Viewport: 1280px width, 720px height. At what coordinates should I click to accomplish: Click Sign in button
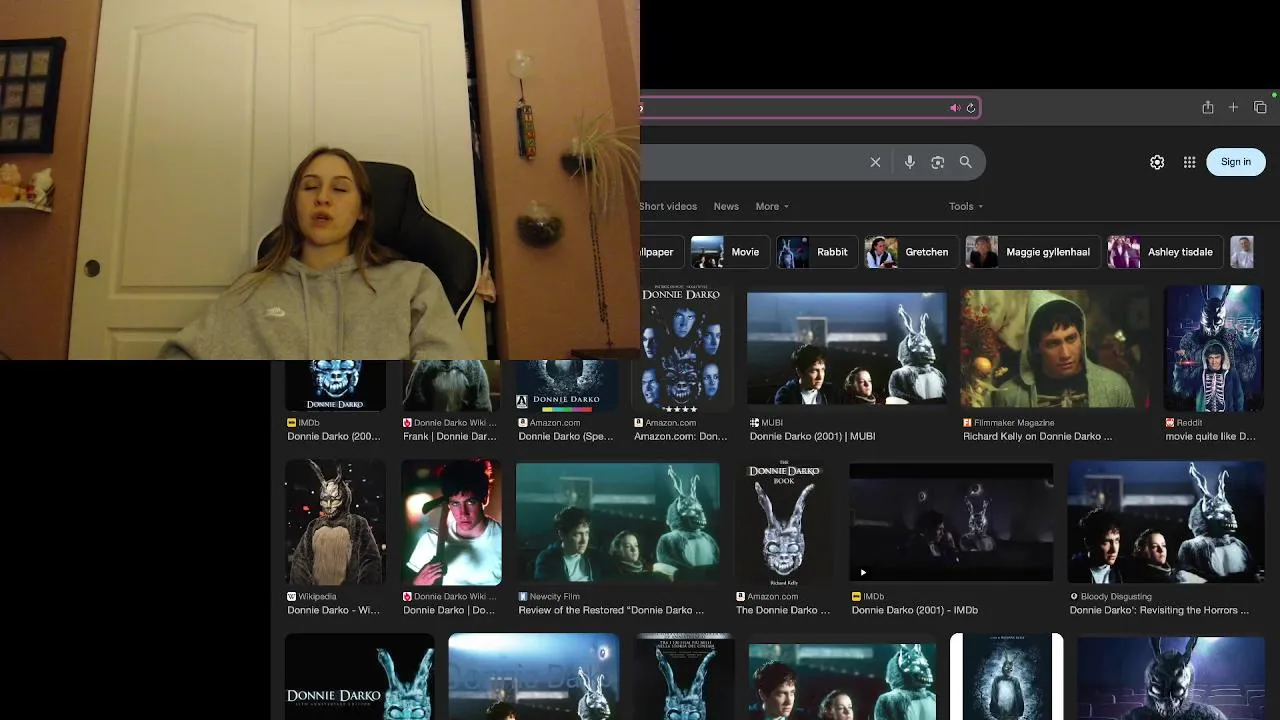(x=1236, y=162)
